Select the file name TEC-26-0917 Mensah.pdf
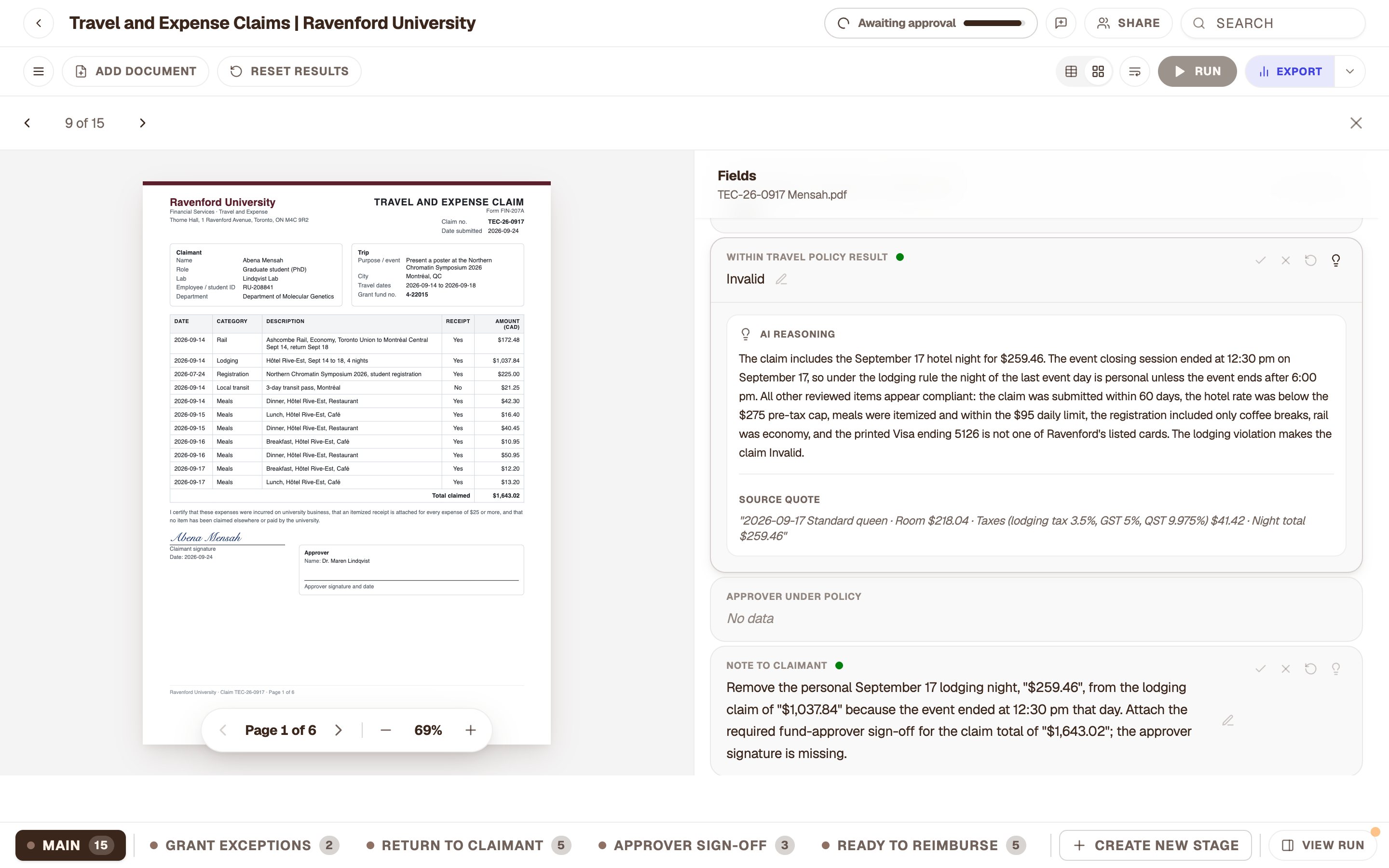The height and width of the screenshot is (868, 1389). pos(782,195)
